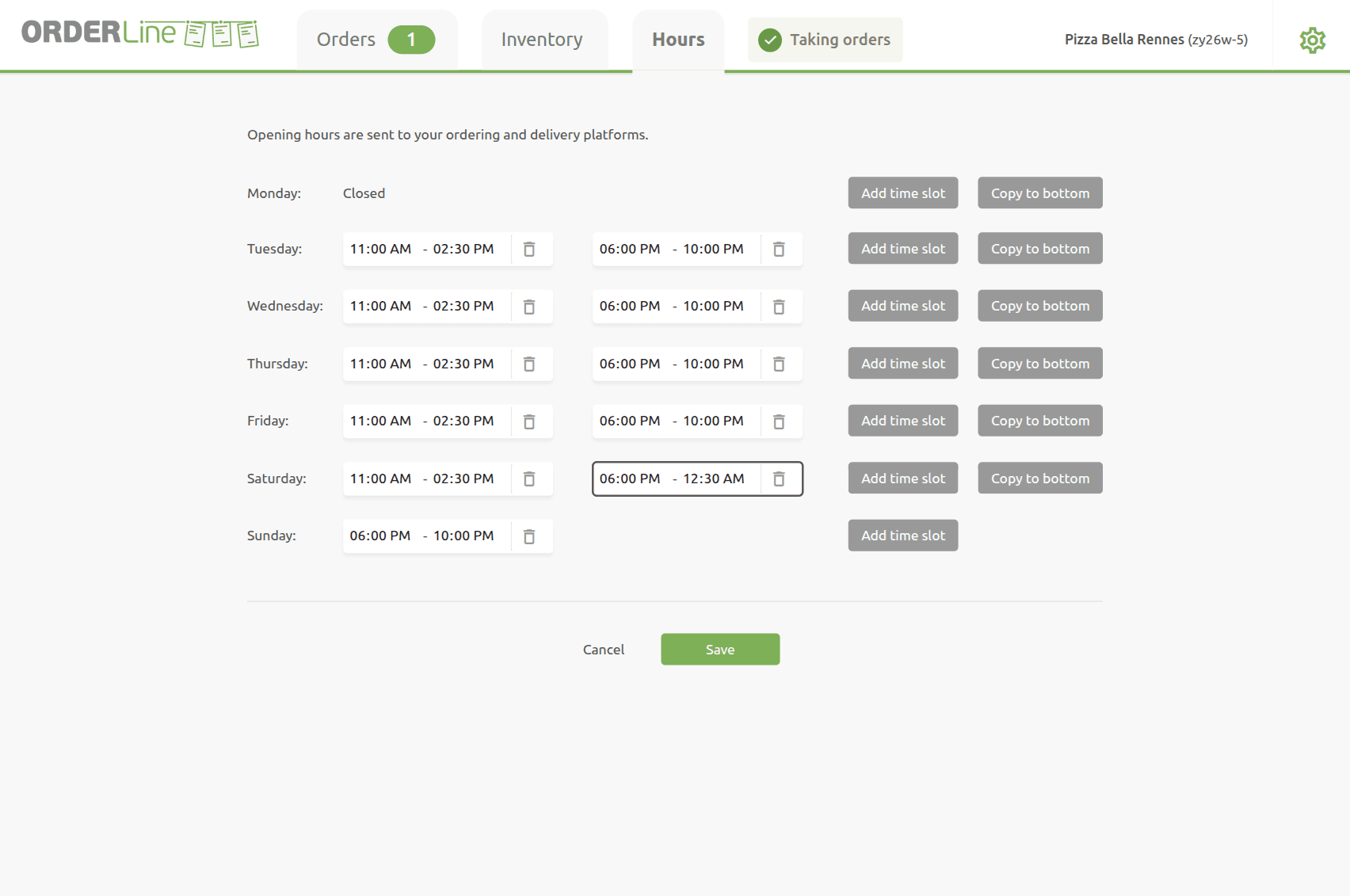Toggle the Taking orders status
1350x896 pixels.
(x=825, y=40)
